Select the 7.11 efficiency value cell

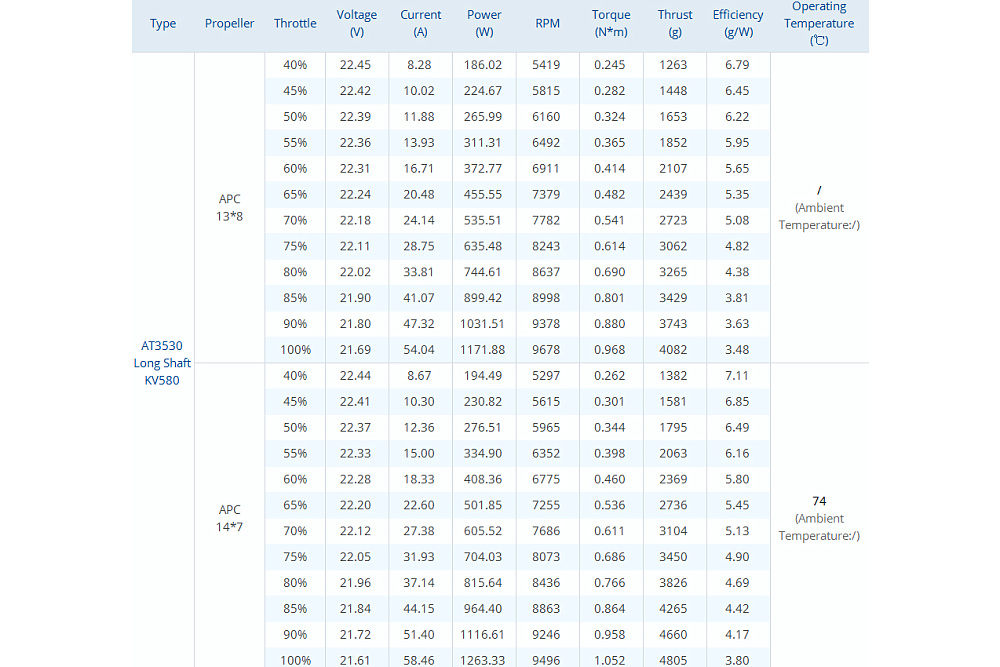click(737, 376)
